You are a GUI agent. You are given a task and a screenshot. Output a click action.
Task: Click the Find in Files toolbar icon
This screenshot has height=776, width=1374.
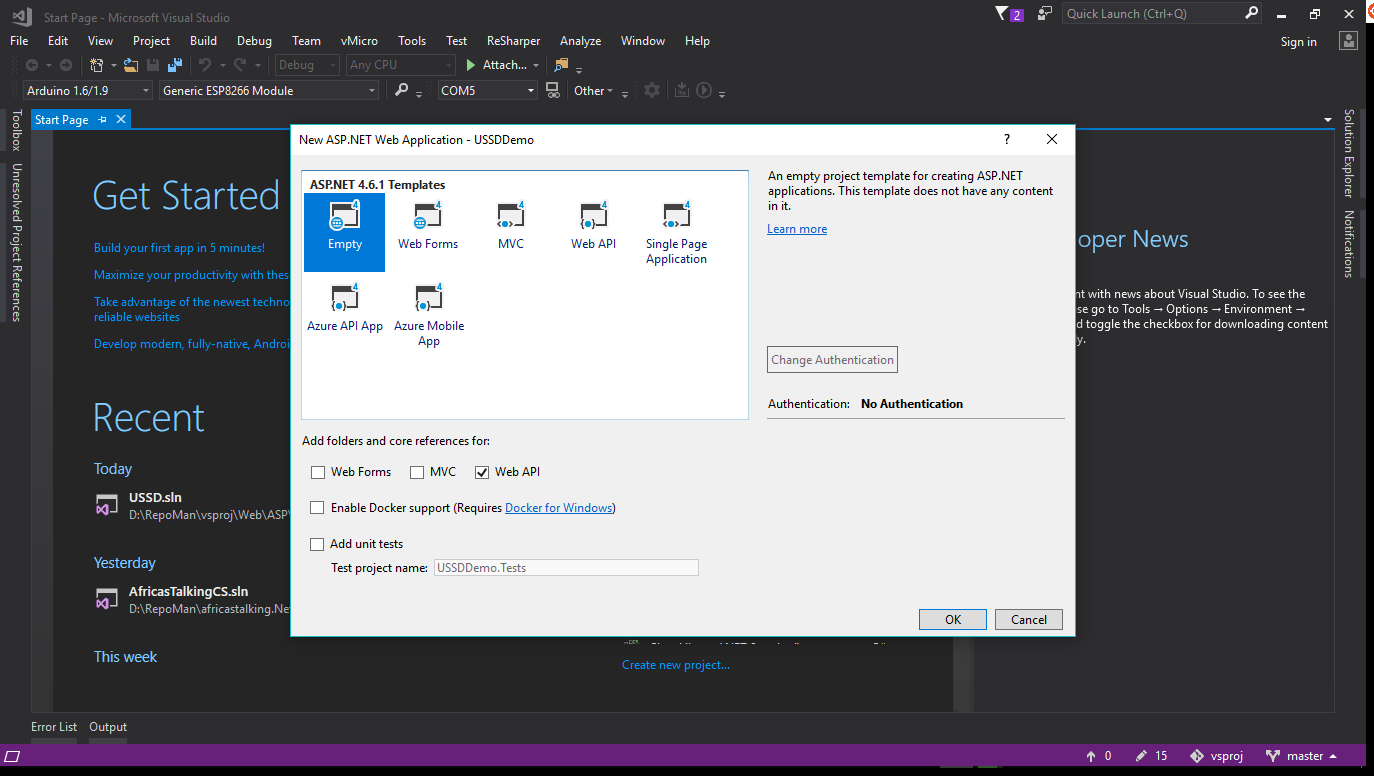(561, 65)
